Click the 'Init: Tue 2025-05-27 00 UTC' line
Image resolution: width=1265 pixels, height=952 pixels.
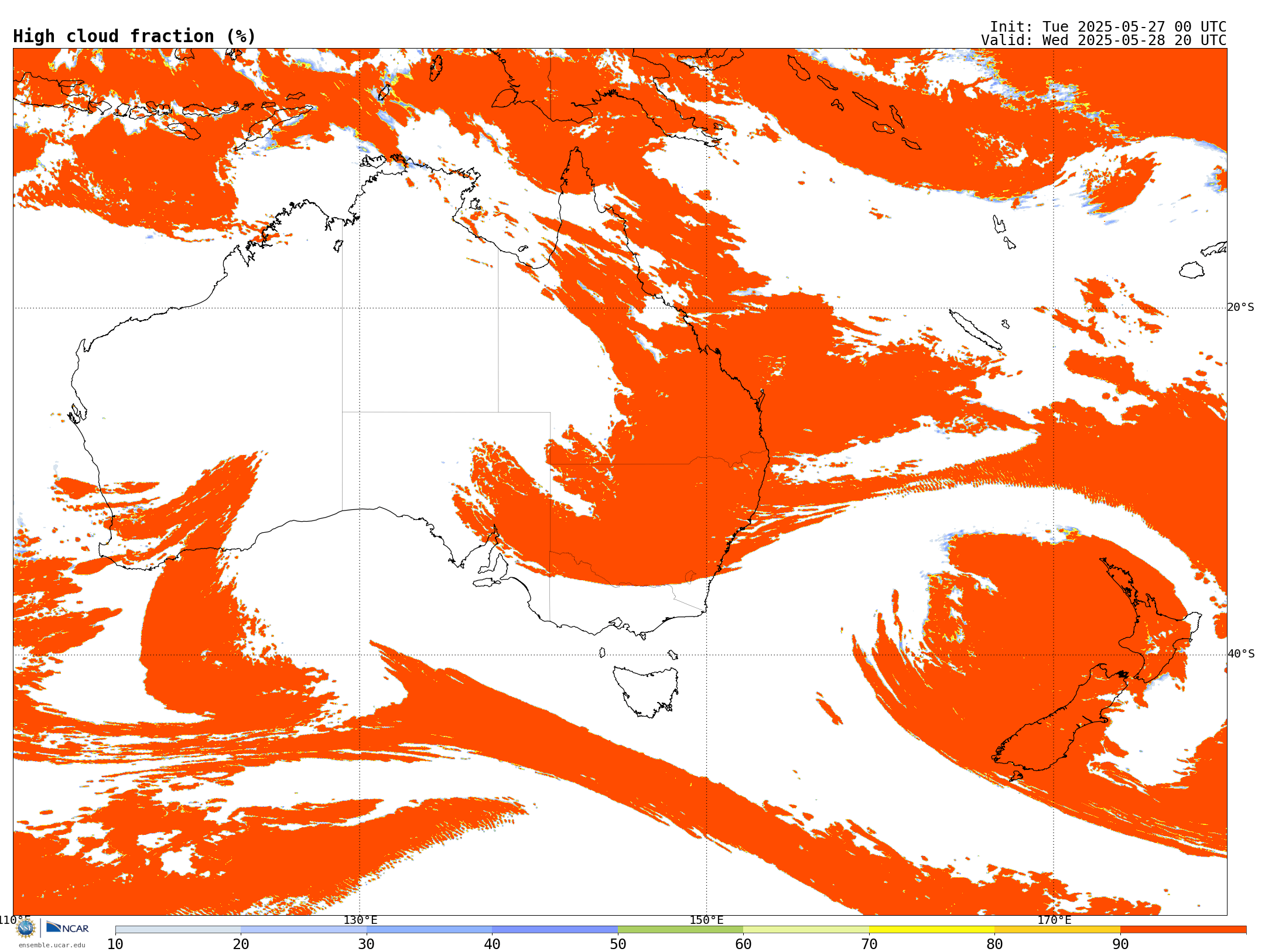tap(1108, 27)
